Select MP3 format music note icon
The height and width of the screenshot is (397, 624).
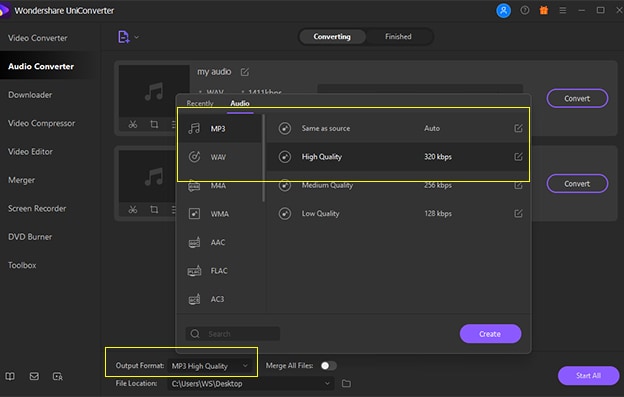[x=194, y=128]
